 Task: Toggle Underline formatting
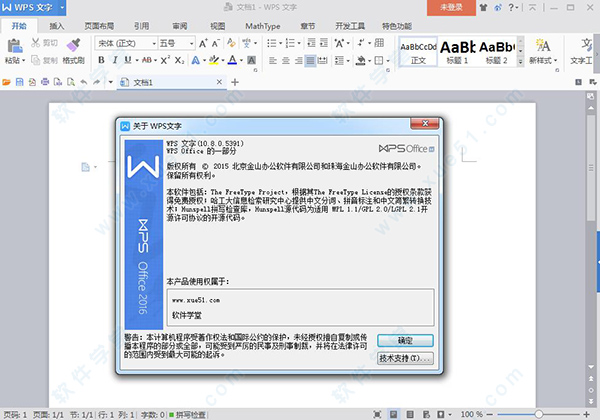point(128,60)
